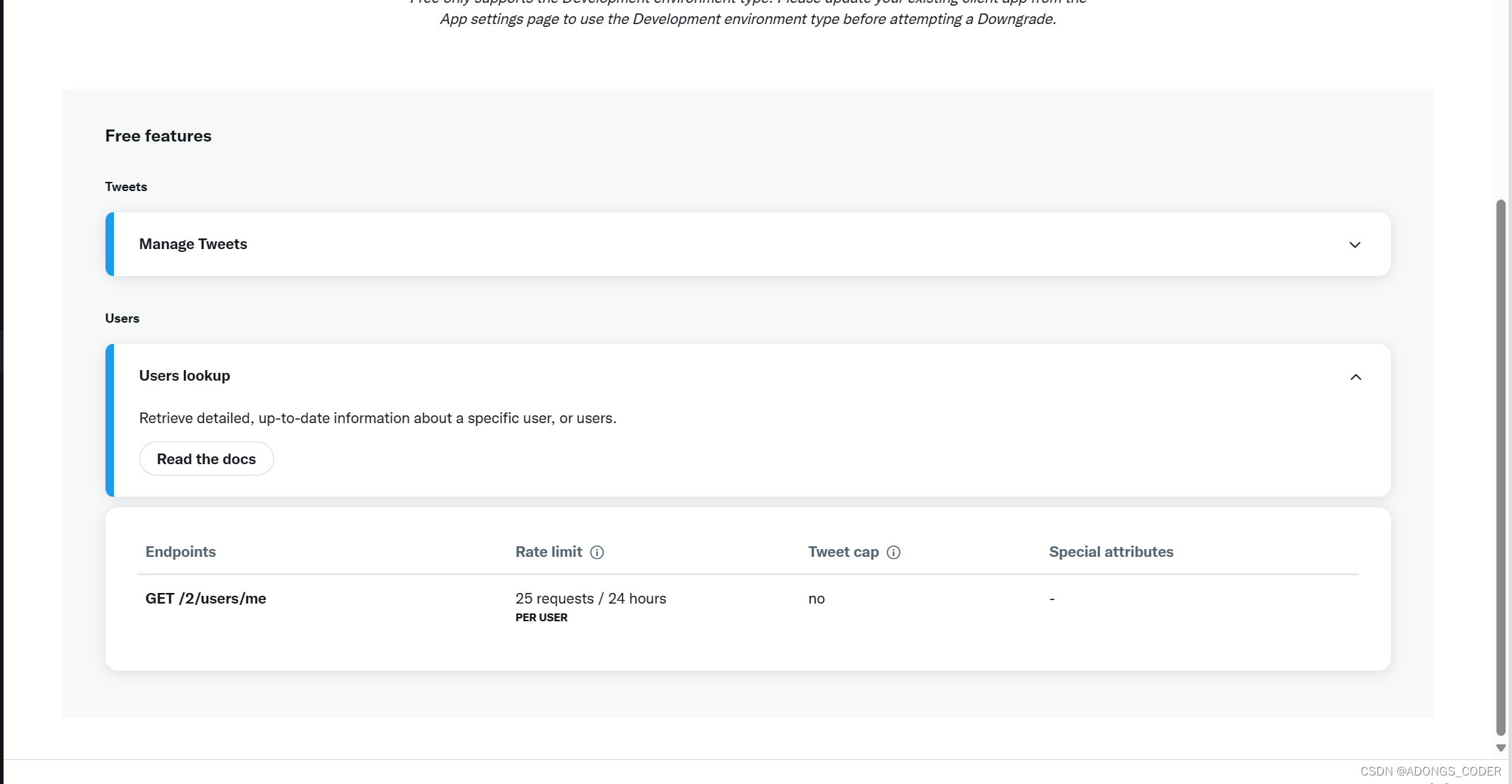Click the Rate limit column header text
1512x784 pixels.
[x=548, y=552]
